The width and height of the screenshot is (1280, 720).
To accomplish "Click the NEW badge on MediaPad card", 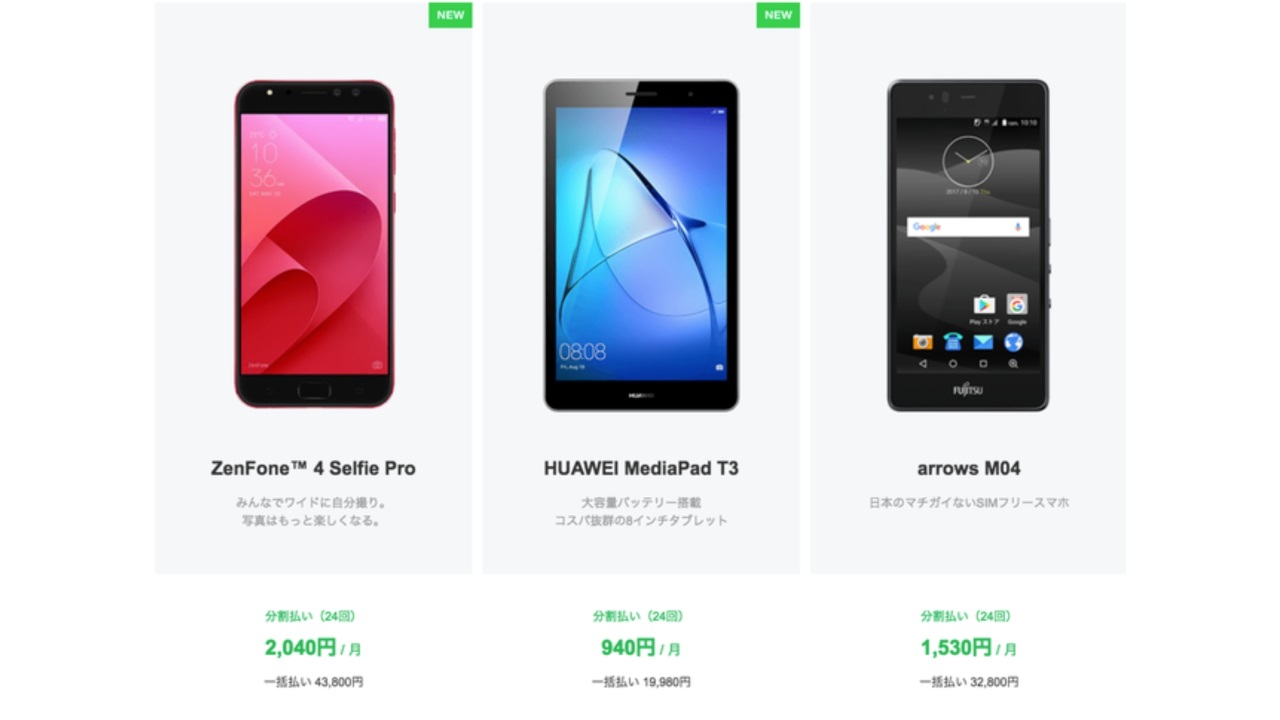I will pyautogui.click(x=778, y=15).
